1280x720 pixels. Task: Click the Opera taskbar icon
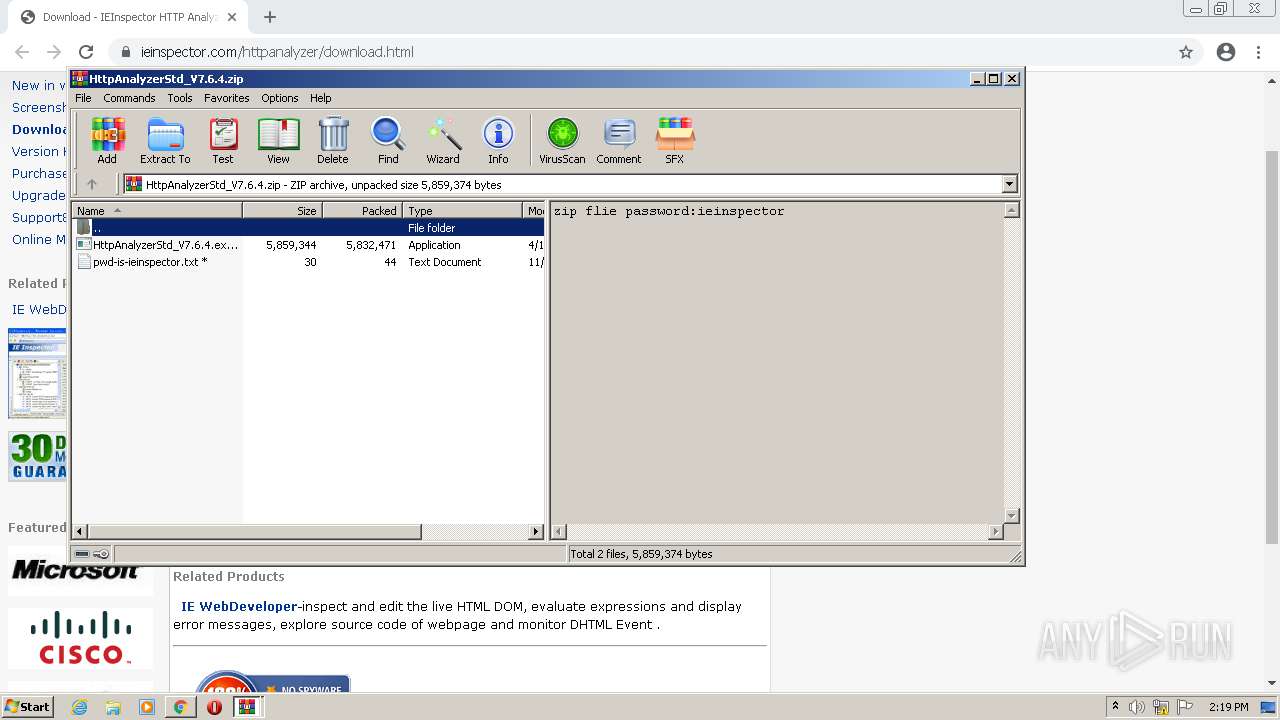(x=214, y=707)
